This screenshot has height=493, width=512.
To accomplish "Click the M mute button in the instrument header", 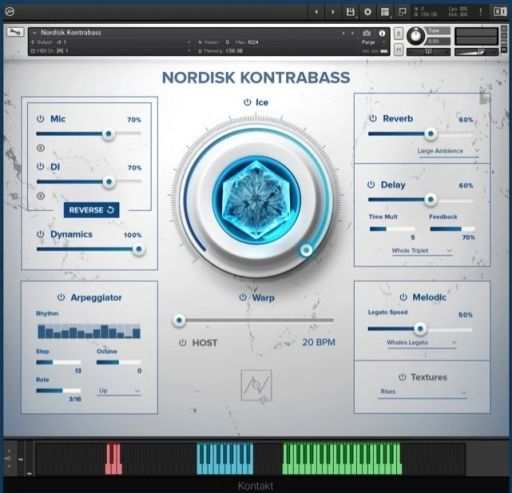I will click(x=399, y=50).
